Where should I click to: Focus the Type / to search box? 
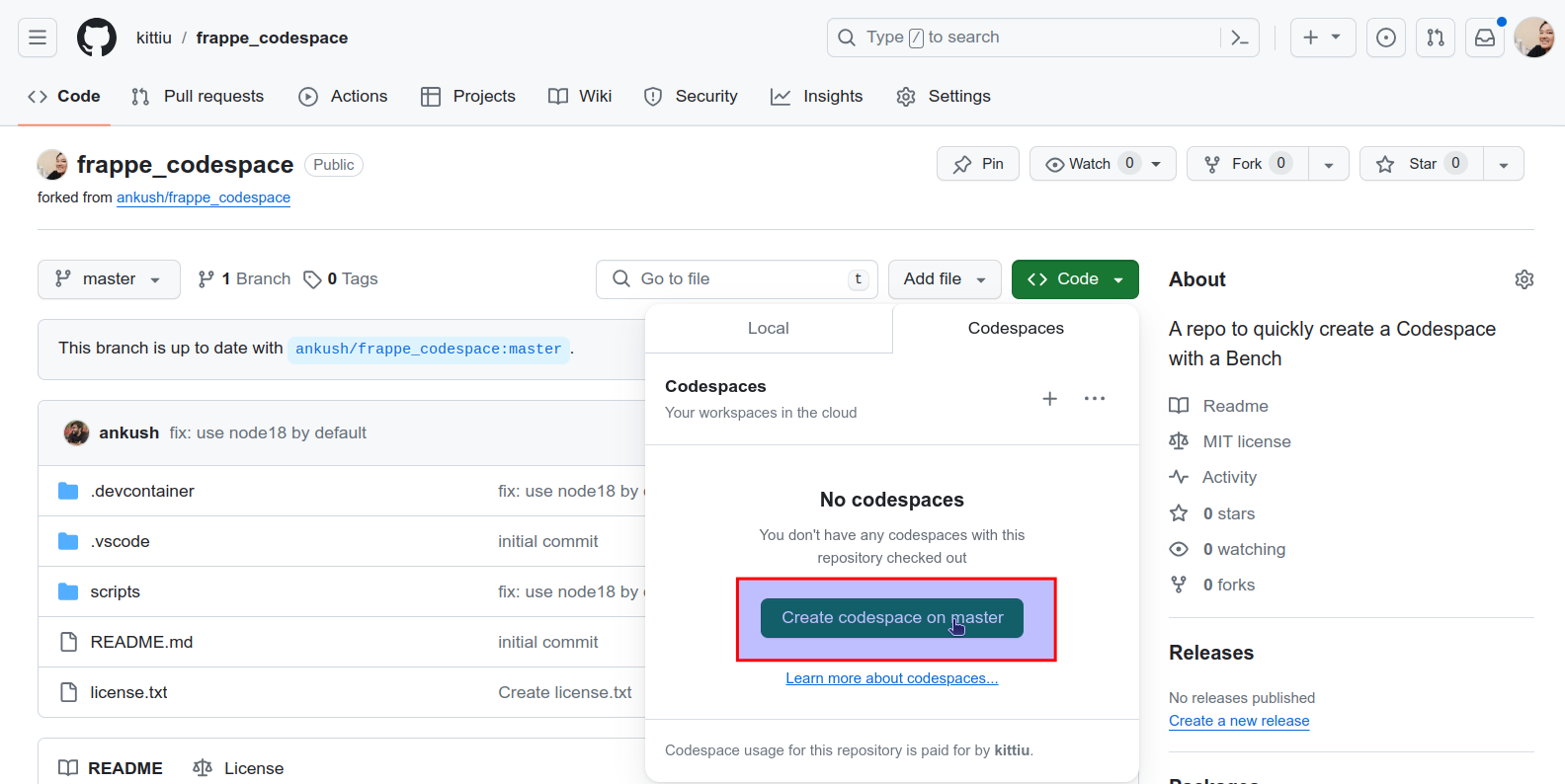click(x=1023, y=38)
